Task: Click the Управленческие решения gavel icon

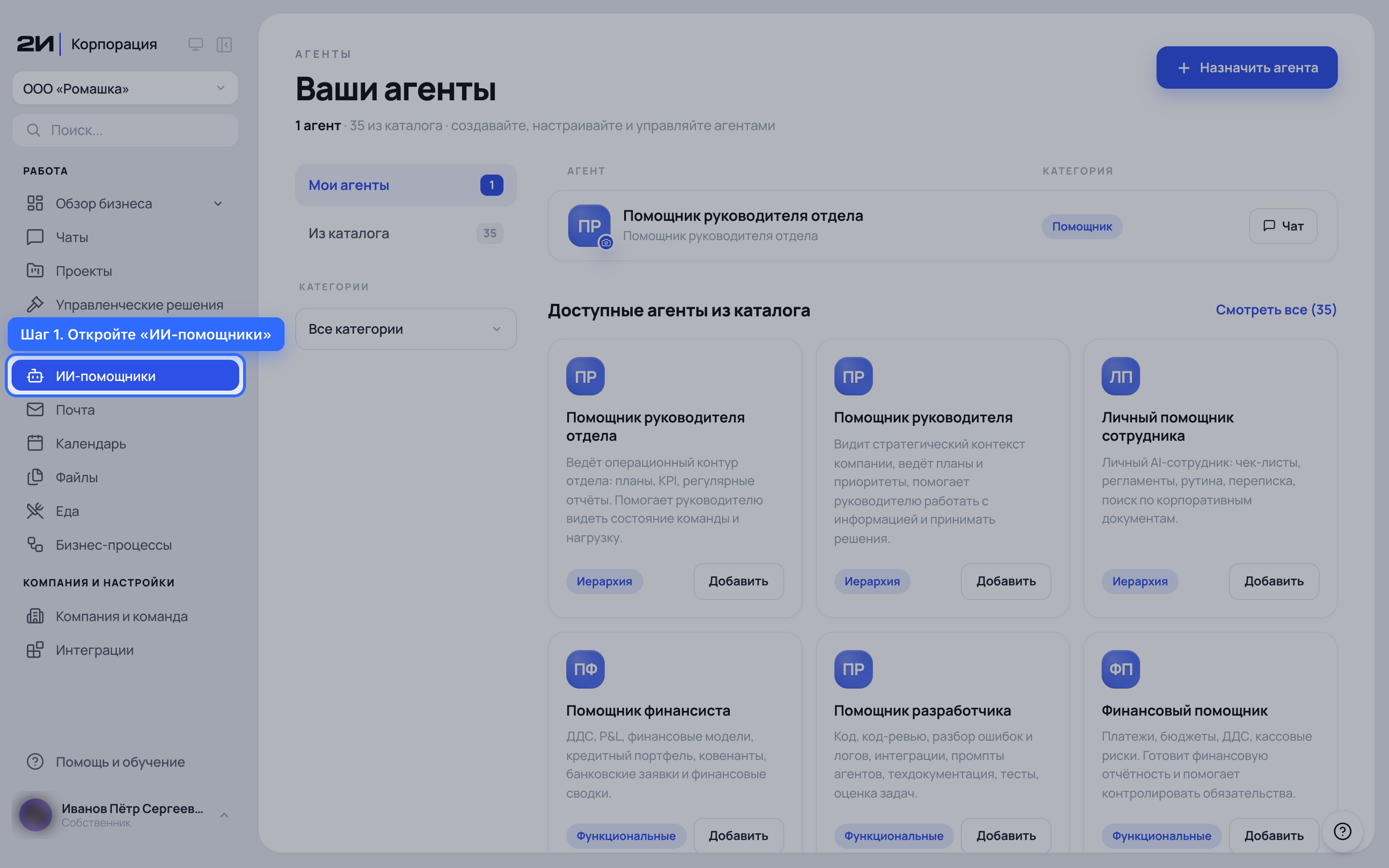Action: (35, 304)
